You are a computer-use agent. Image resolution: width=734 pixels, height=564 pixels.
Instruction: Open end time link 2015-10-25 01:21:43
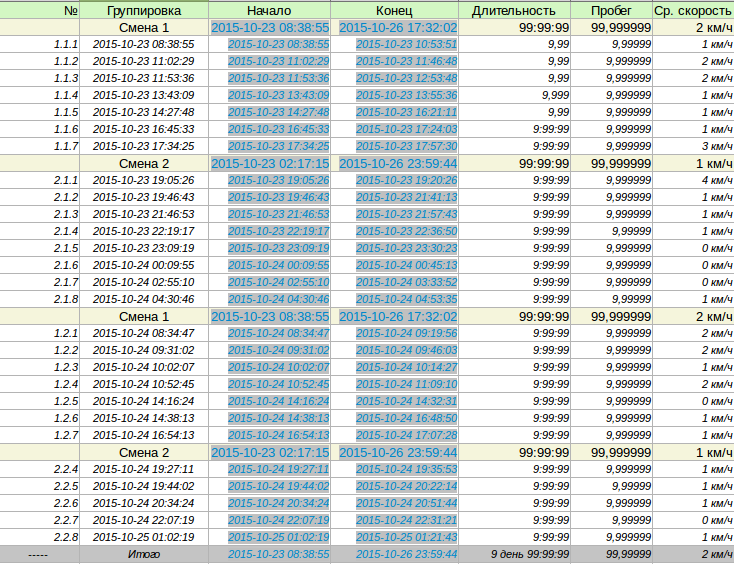406,537
